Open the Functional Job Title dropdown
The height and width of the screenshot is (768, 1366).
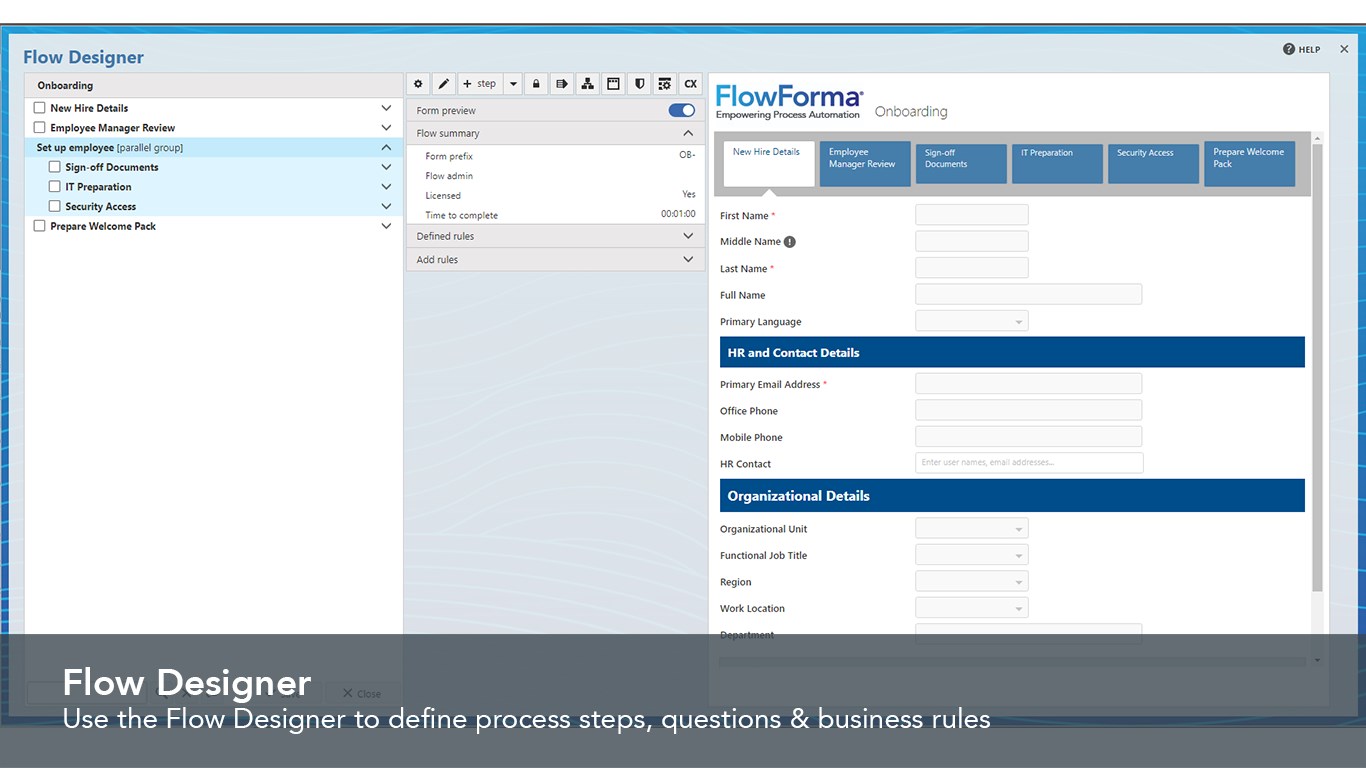pos(972,555)
